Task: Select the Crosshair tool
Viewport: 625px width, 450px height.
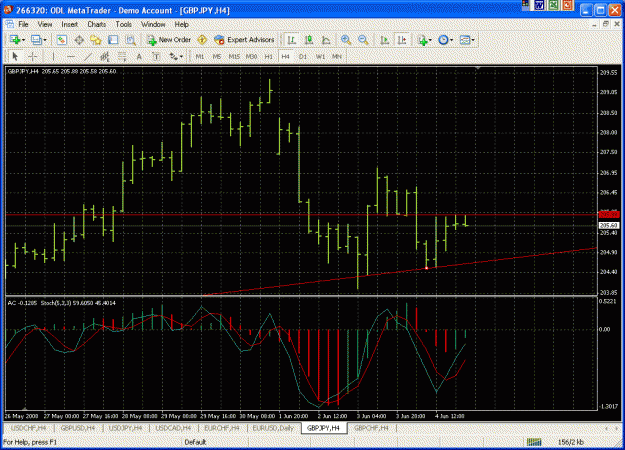Action: pos(33,57)
